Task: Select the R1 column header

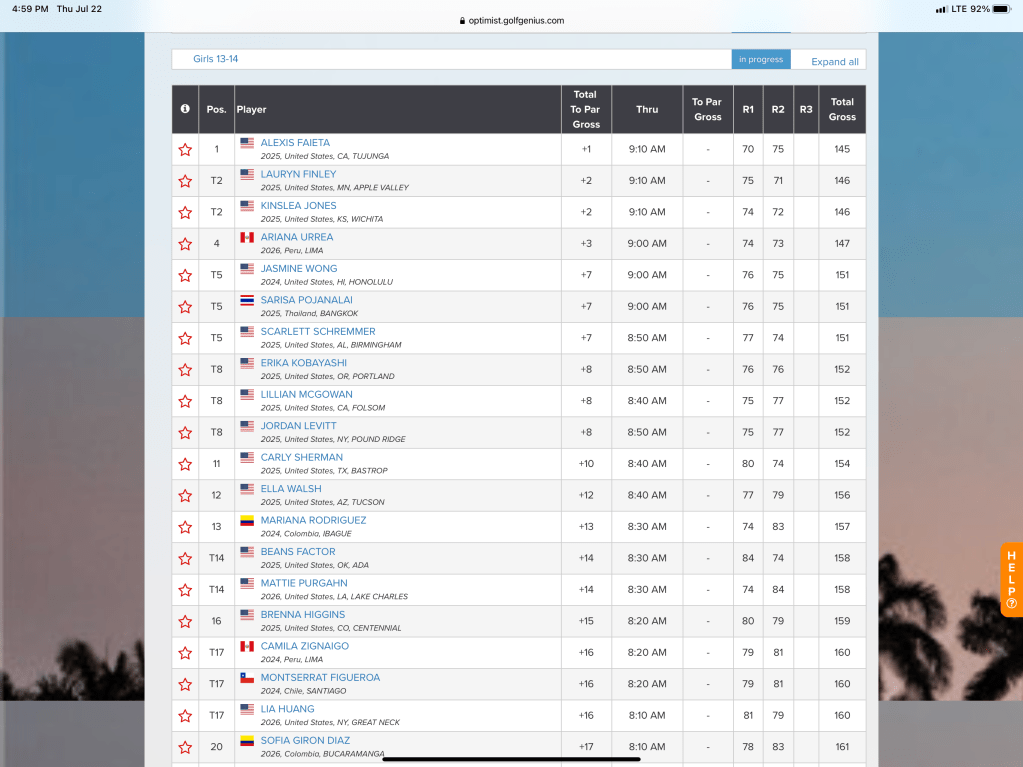Action: (748, 109)
